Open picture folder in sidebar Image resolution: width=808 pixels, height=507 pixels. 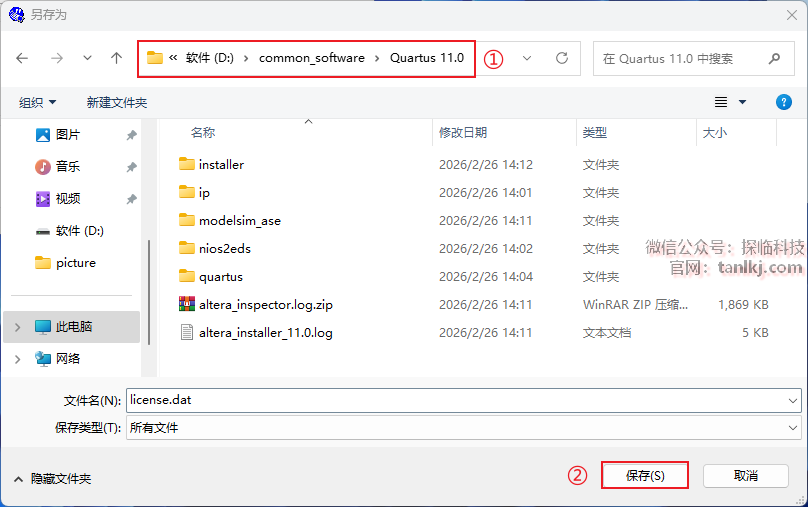click(76, 263)
